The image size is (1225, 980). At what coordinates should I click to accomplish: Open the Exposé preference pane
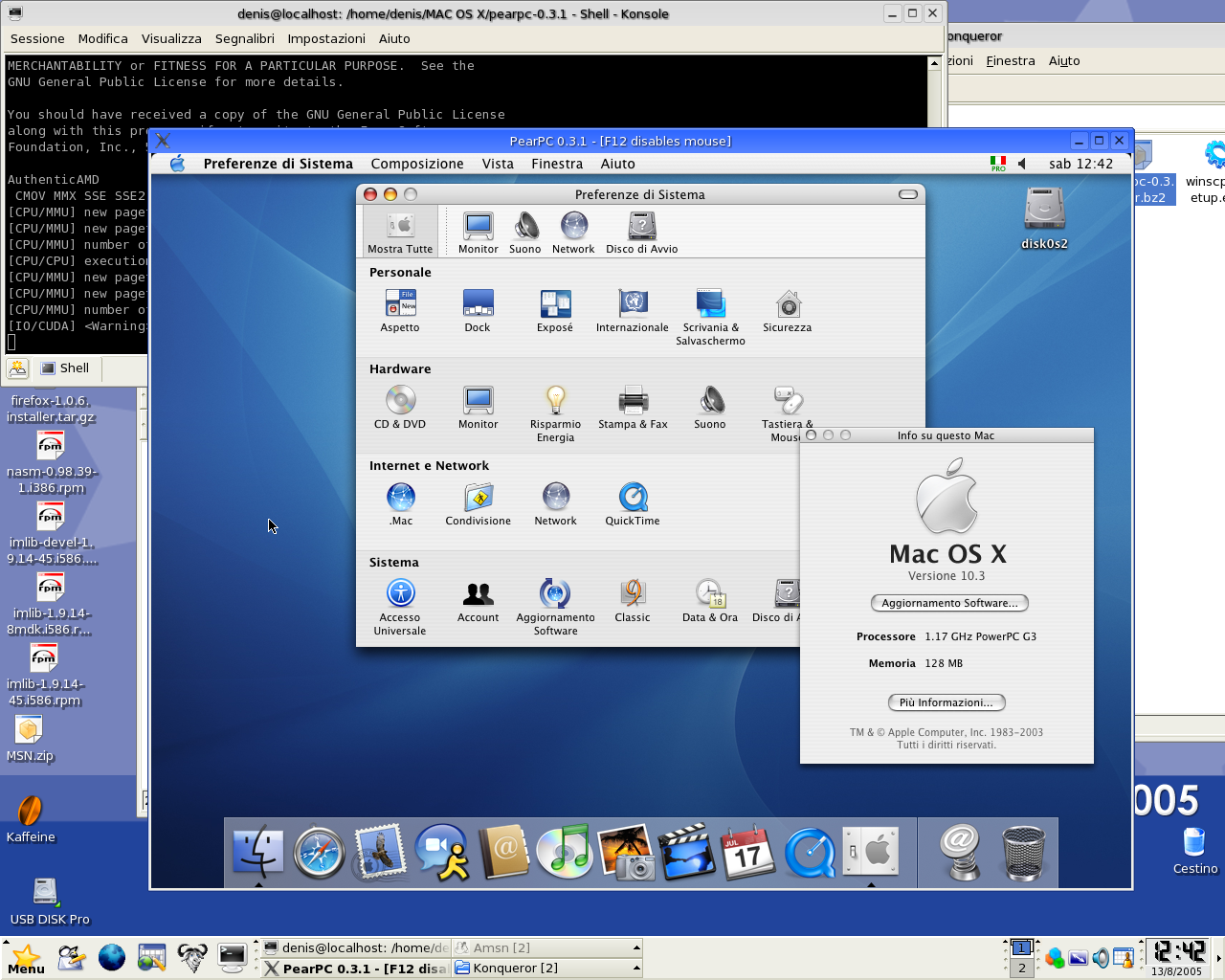pyautogui.click(x=555, y=311)
